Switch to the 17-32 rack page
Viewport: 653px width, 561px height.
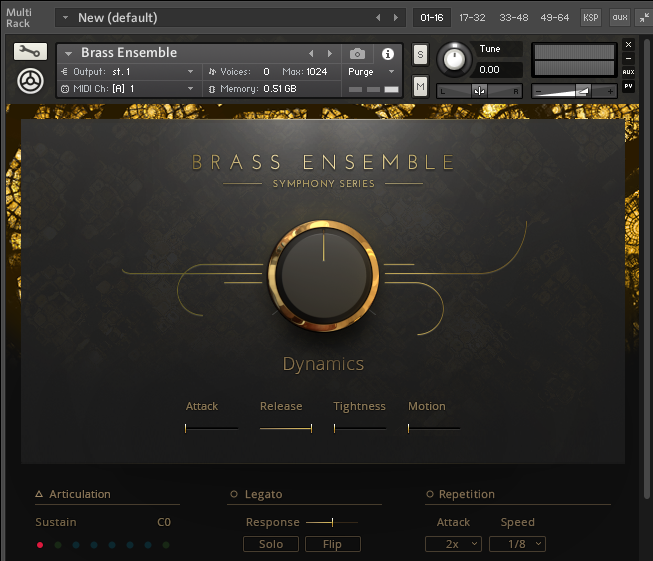pos(473,18)
